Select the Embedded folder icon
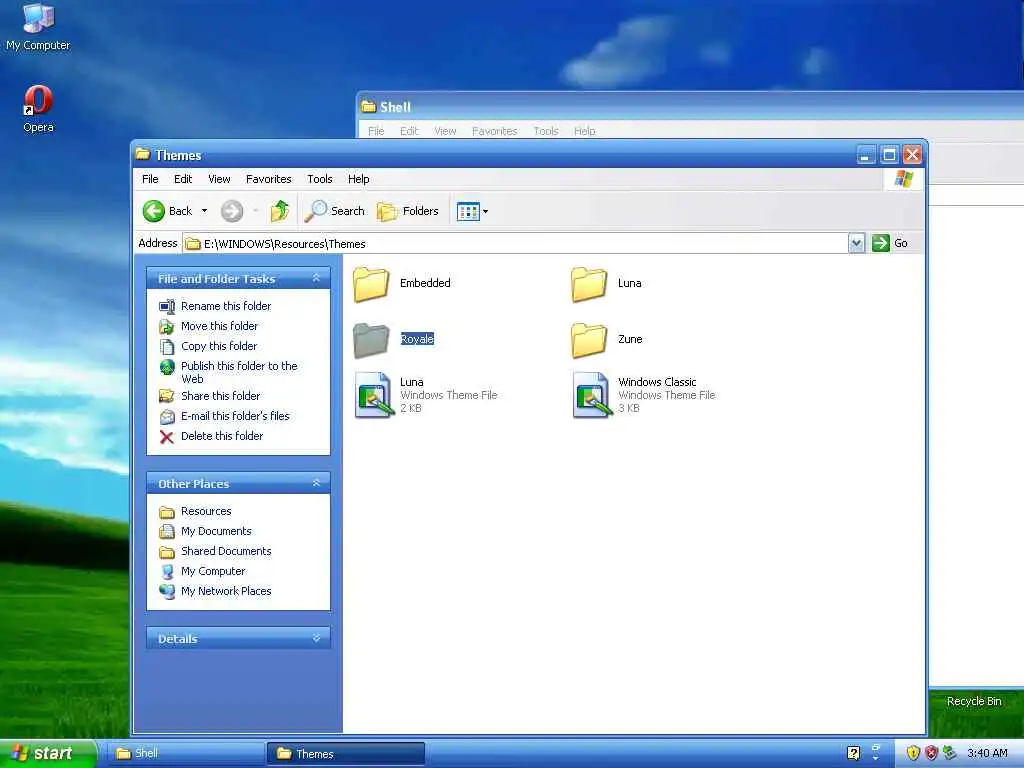1024x768 pixels. pos(371,283)
